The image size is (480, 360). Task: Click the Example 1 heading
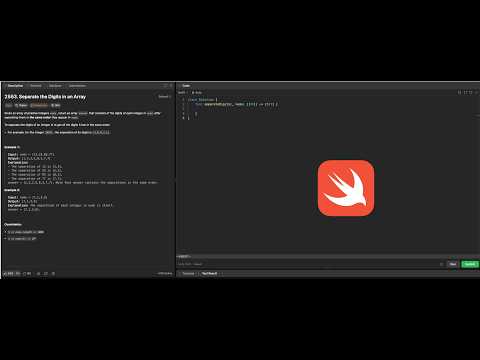pos(12,147)
